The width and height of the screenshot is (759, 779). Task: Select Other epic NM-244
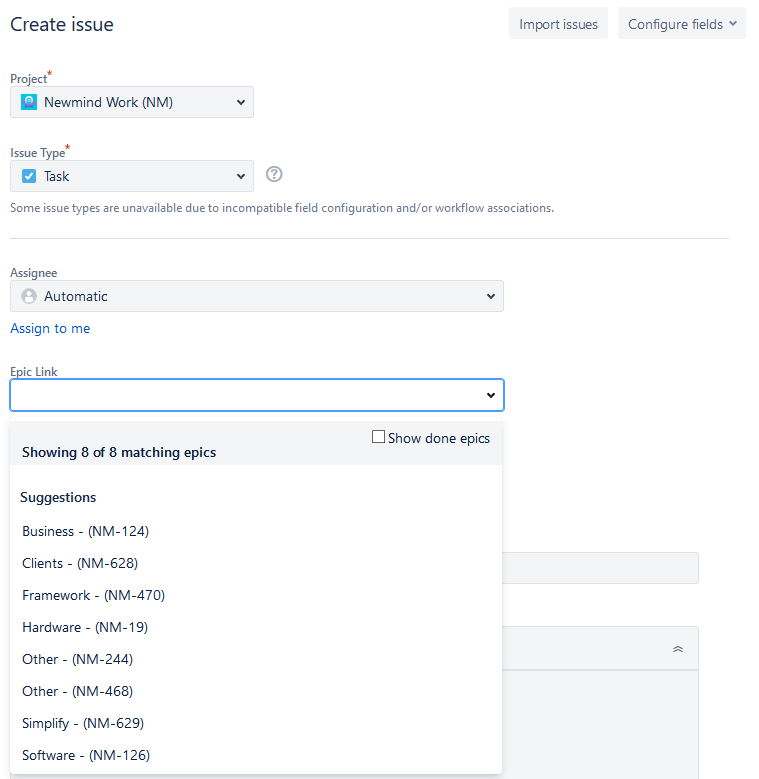click(77, 659)
